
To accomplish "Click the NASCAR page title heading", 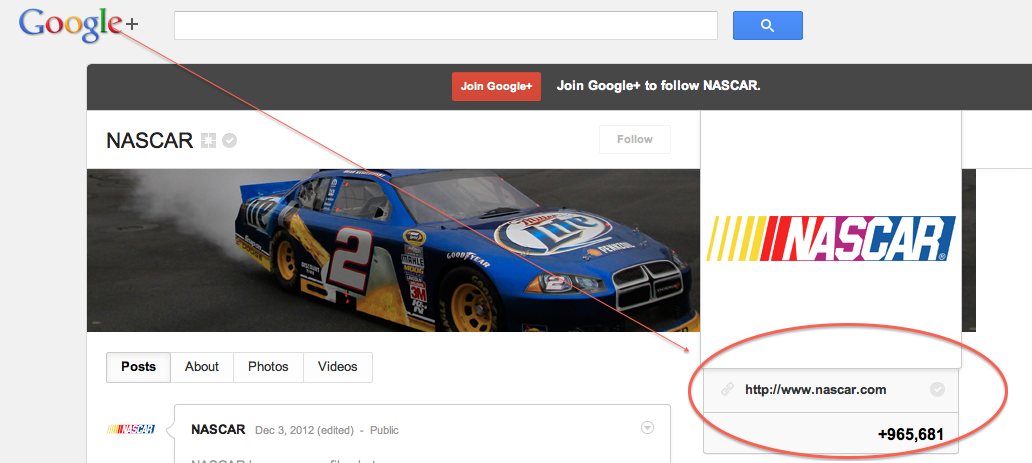I will (x=149, y=140).
